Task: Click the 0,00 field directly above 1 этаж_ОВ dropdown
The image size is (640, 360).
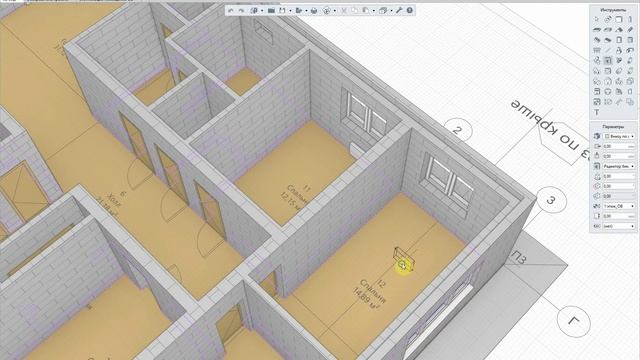Action: [619, 196]
